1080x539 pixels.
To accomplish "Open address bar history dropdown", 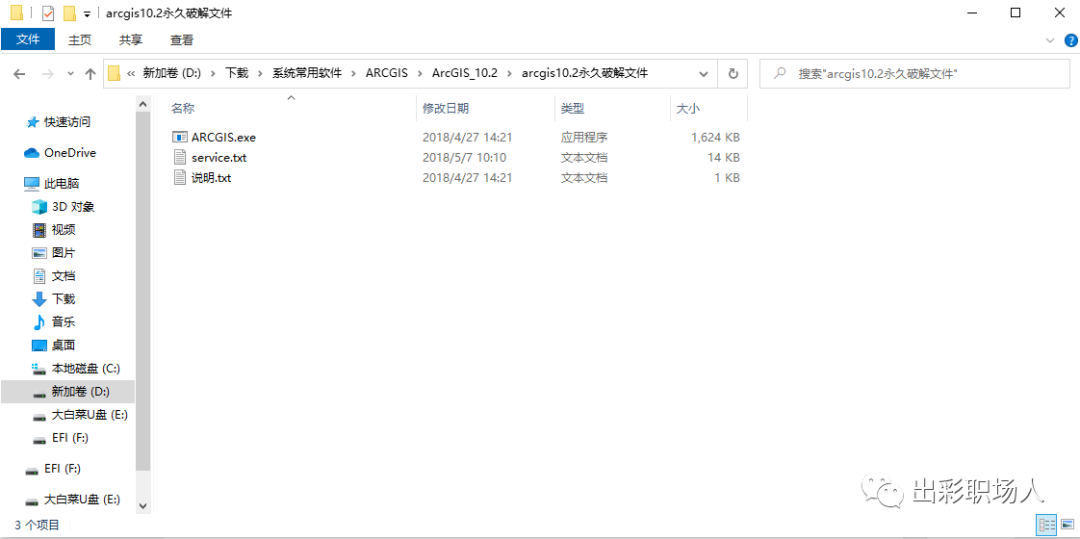I will click(x=704, y=74).
